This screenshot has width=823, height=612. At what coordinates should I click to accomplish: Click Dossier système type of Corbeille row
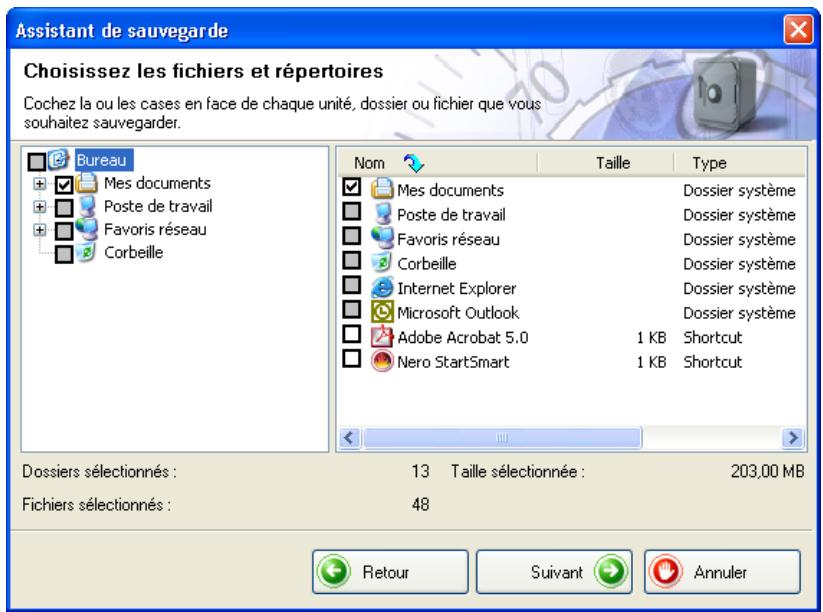(739, 264)
